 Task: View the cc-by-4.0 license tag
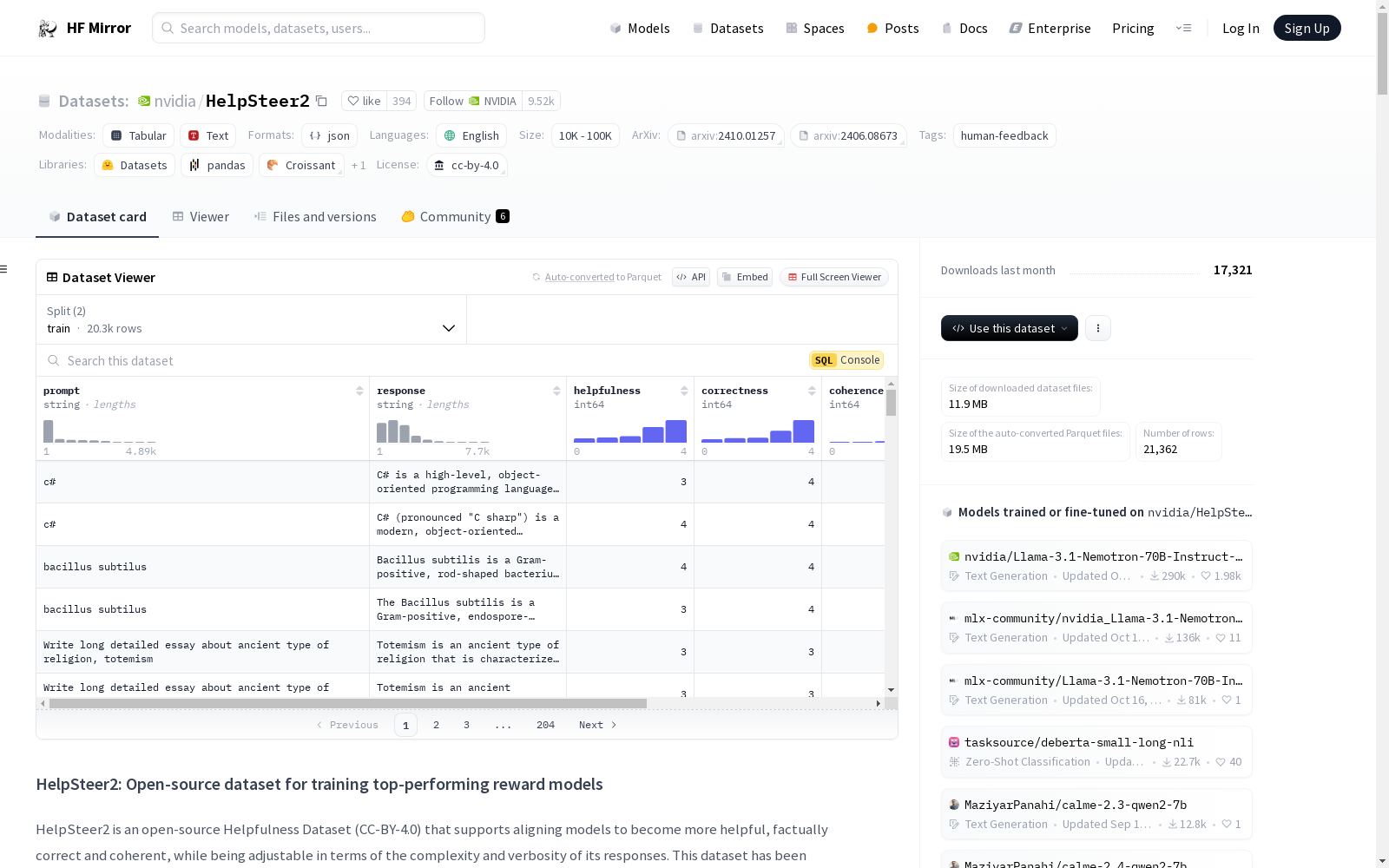click(x=467, y=165)
